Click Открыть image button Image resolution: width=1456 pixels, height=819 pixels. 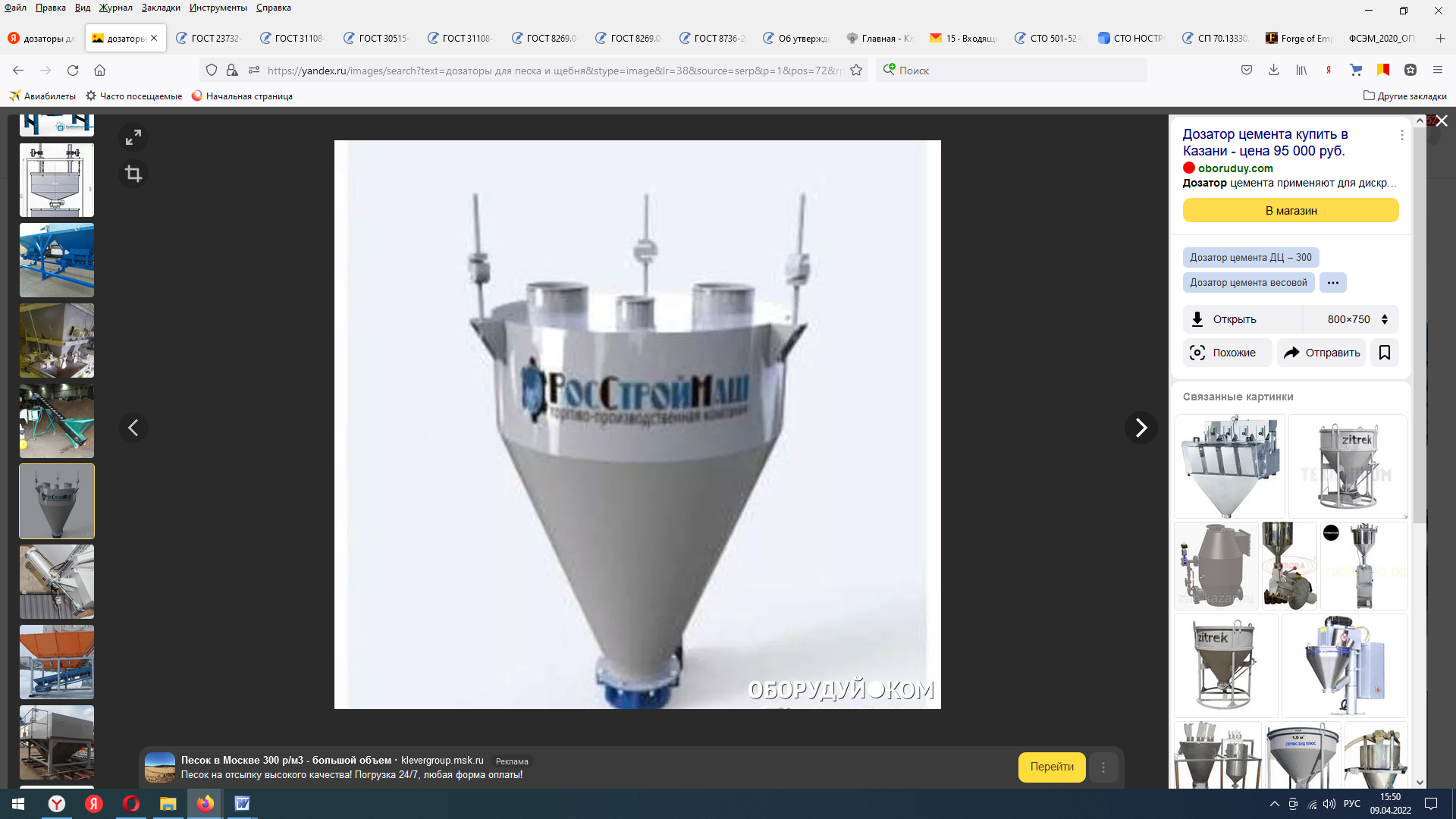(1242, 319)
